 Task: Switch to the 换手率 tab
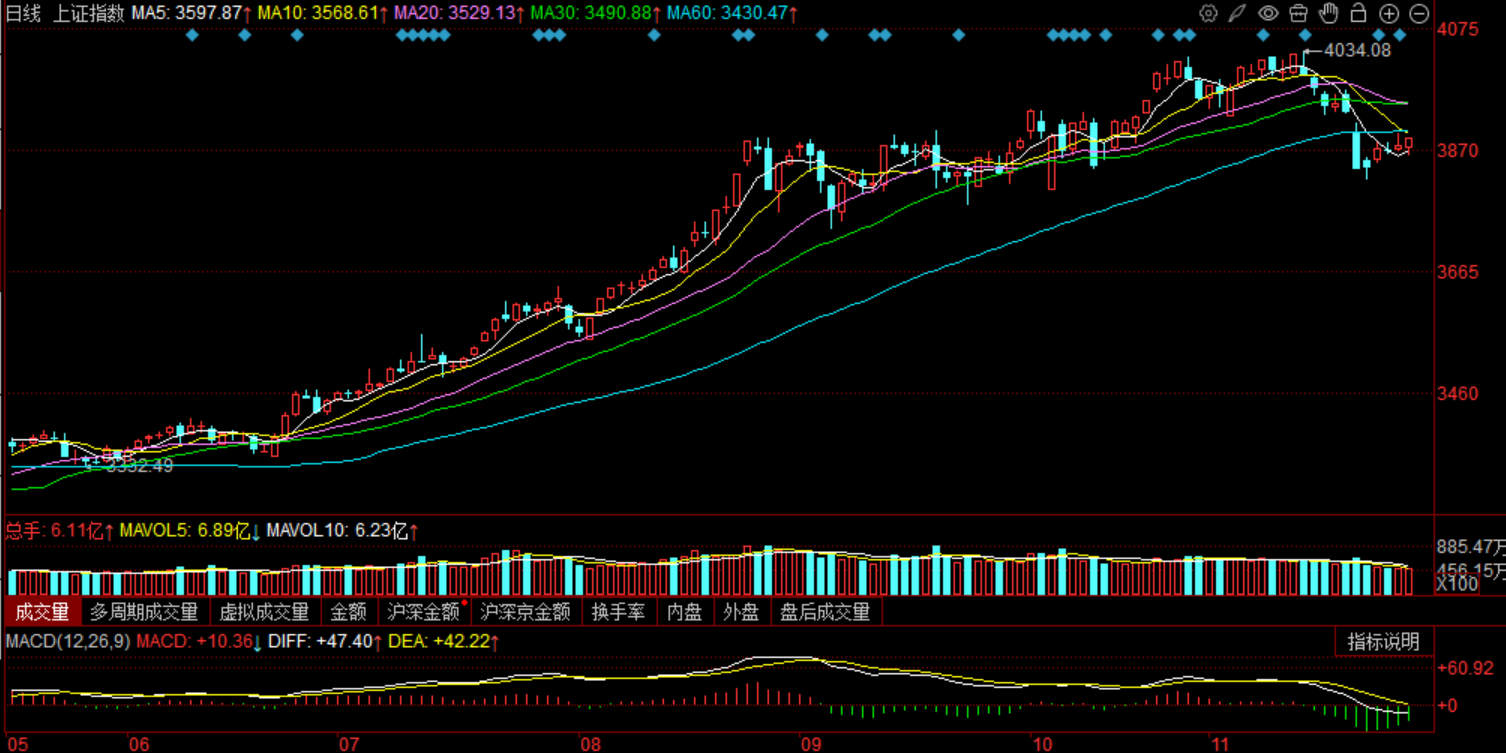click(x=618, y=612)
